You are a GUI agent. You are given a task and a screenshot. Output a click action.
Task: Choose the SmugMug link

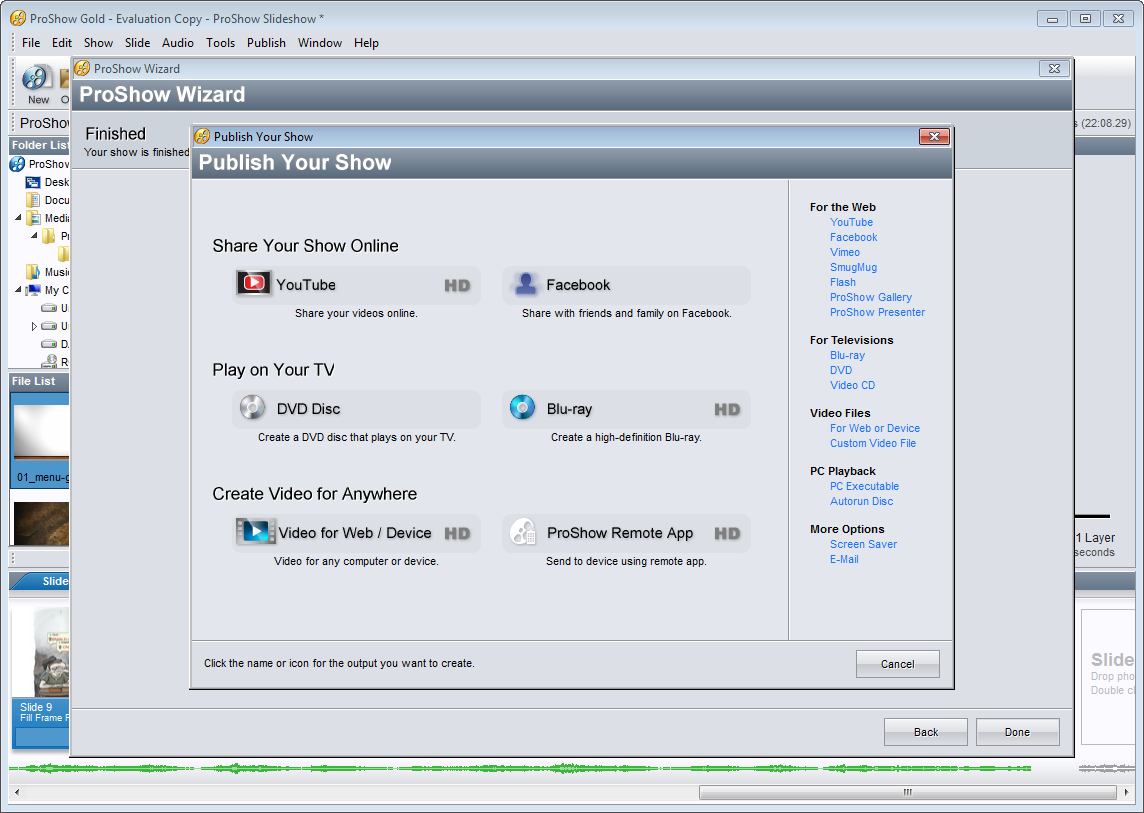854,267
